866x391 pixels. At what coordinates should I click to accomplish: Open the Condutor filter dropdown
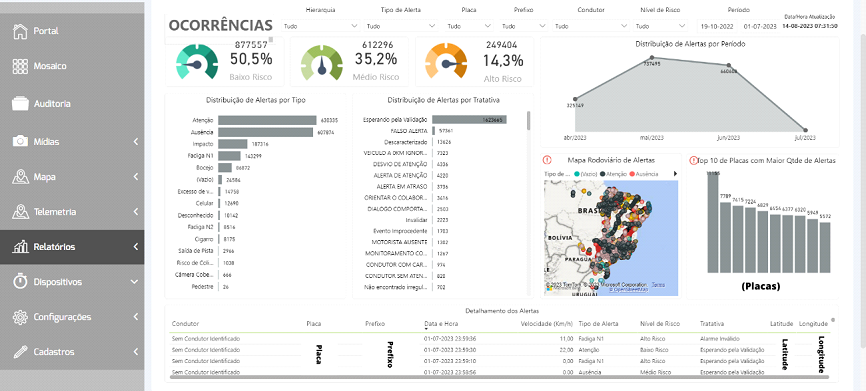[590, 26]
